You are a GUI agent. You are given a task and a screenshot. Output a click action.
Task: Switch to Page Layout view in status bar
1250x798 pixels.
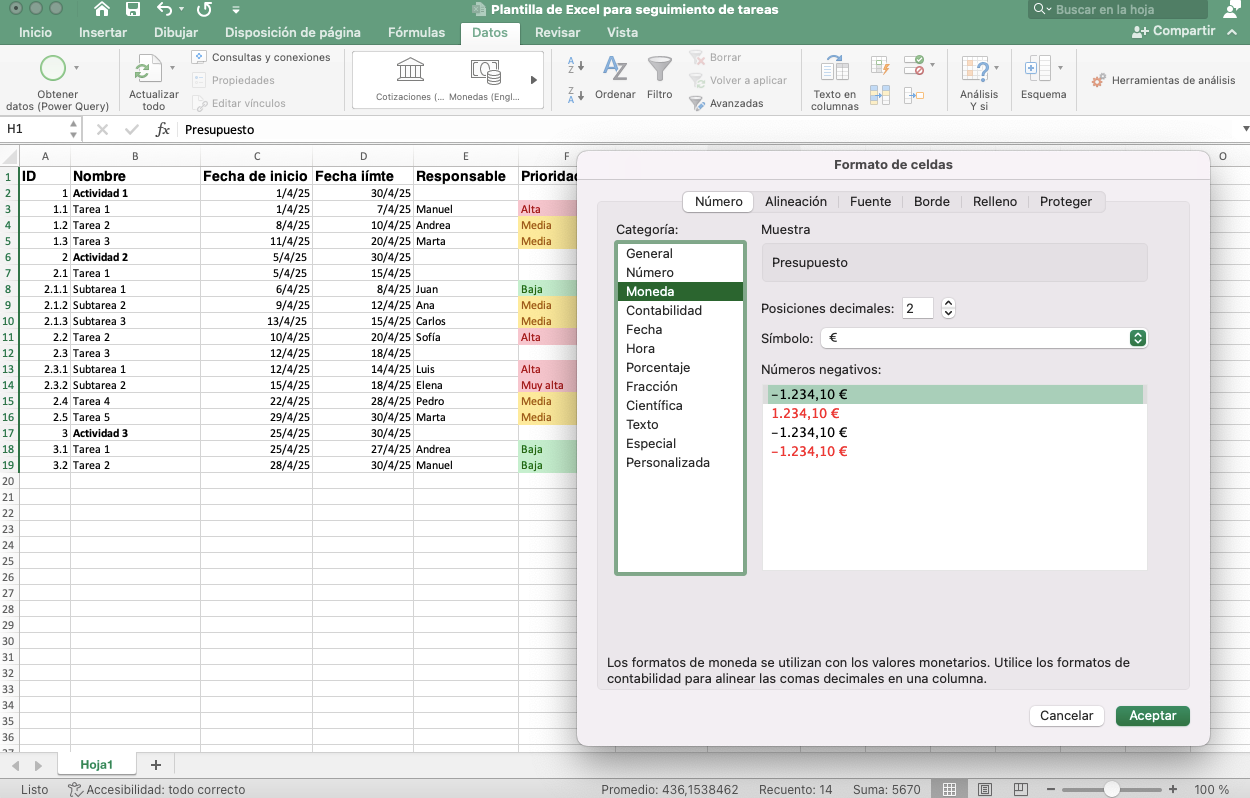pos(985,790)
